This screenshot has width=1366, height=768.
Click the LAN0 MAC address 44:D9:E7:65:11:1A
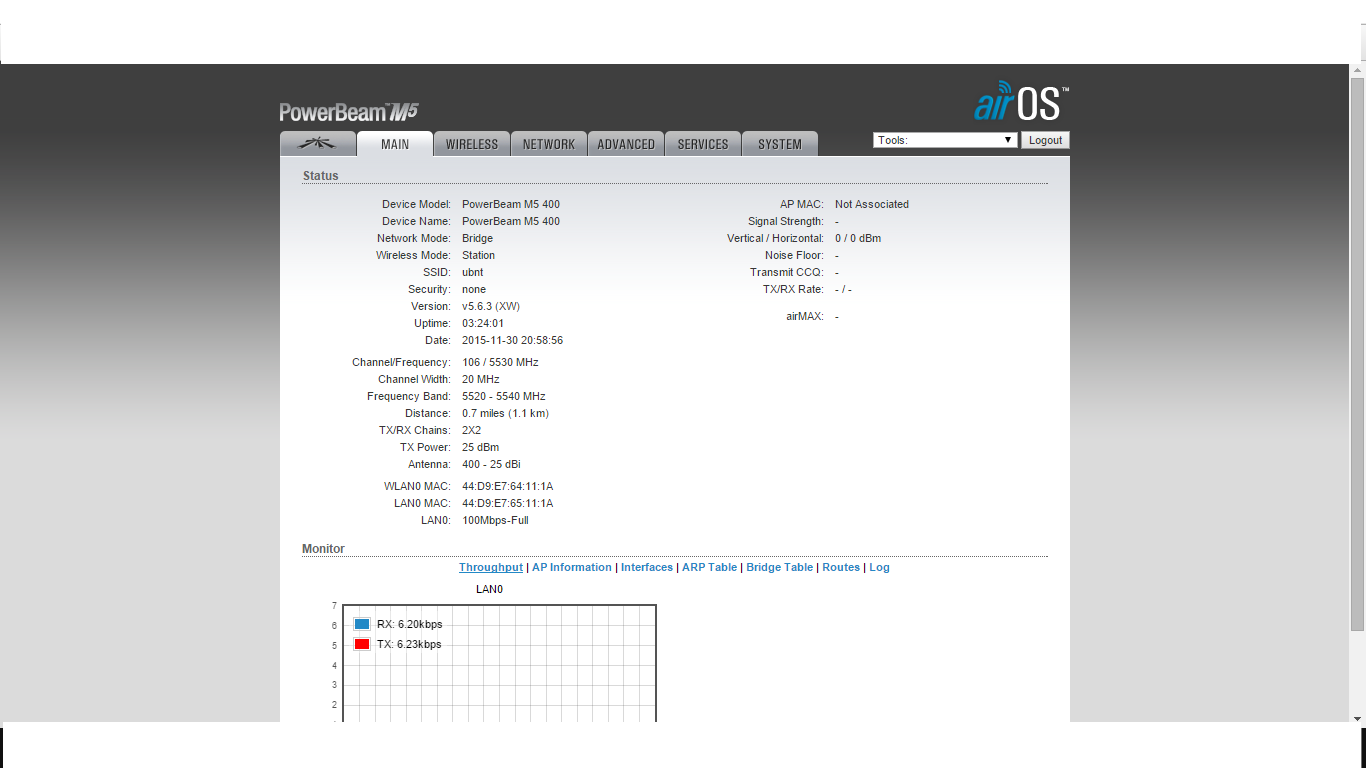point(507,503)
